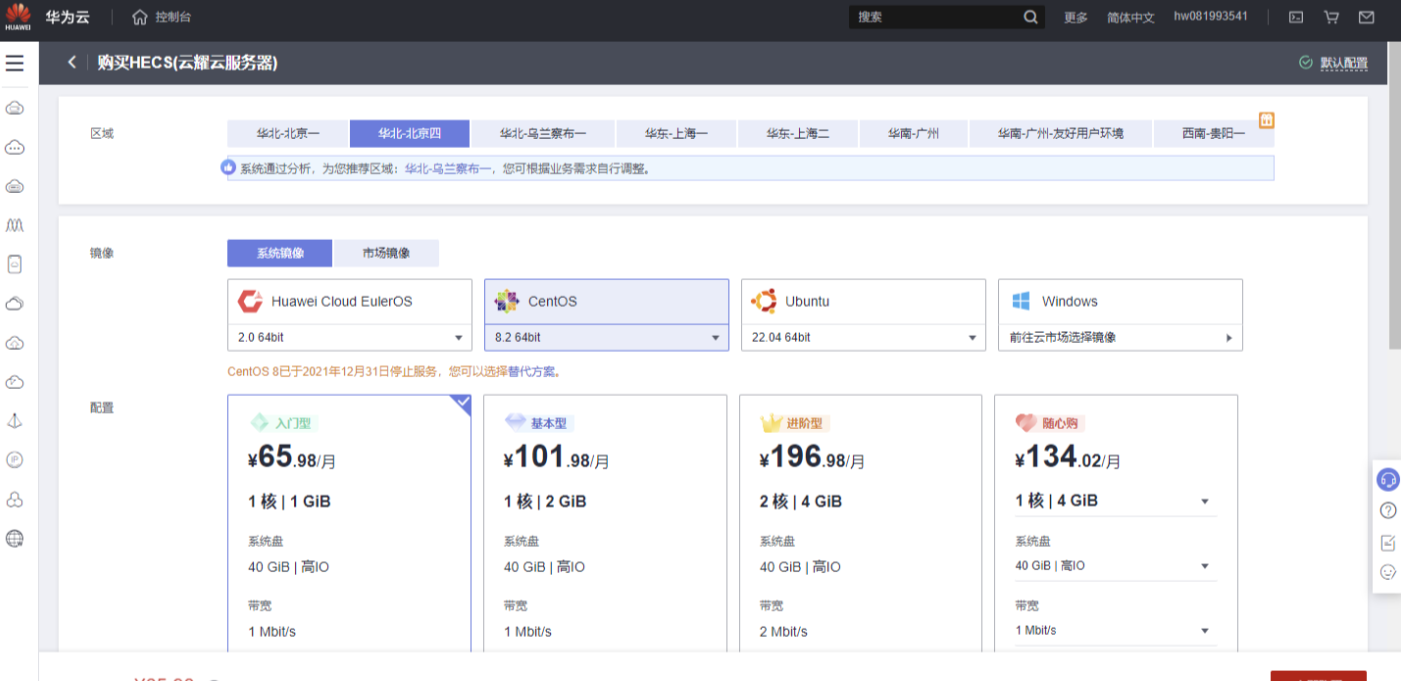
Task: Select the 基本型 ¥101.98 configuration card
Action: pos(605,523)
